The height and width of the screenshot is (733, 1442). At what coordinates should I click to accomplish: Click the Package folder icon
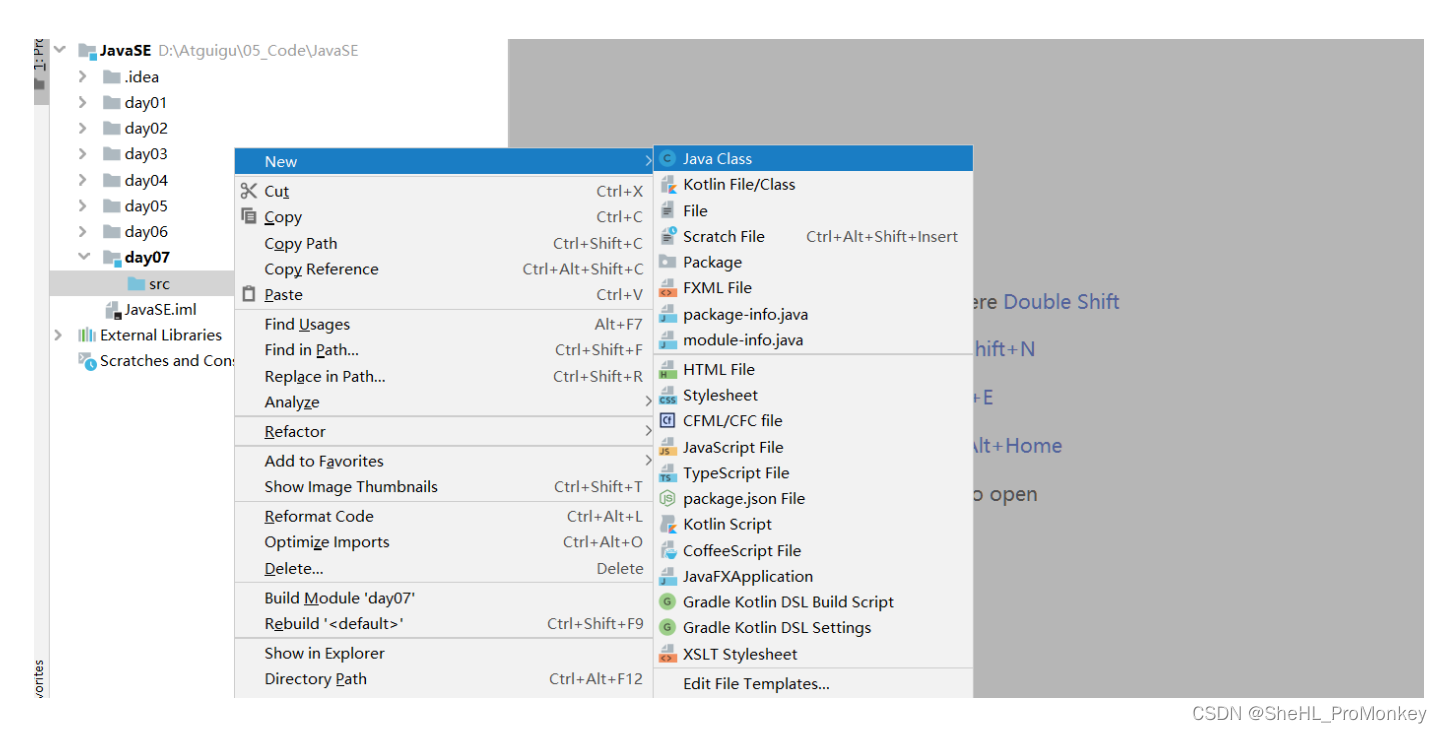tap(667, 262)
